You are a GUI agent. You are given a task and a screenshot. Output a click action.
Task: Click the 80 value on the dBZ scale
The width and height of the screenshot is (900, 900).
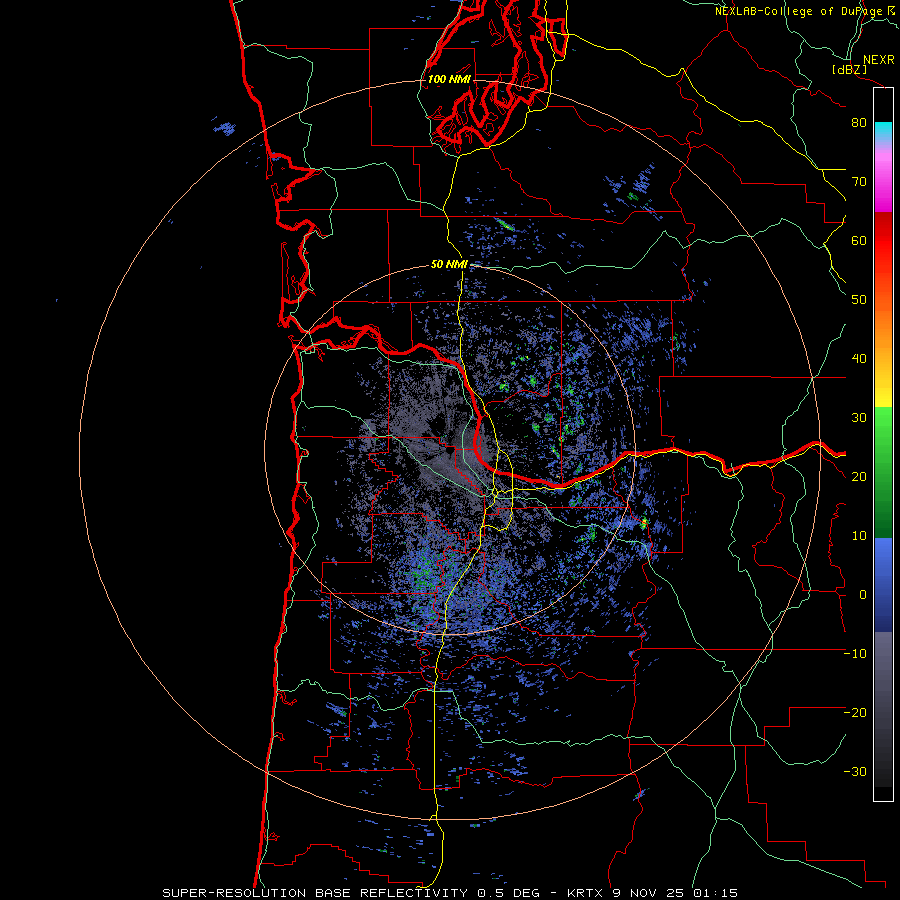coord(859,123)
